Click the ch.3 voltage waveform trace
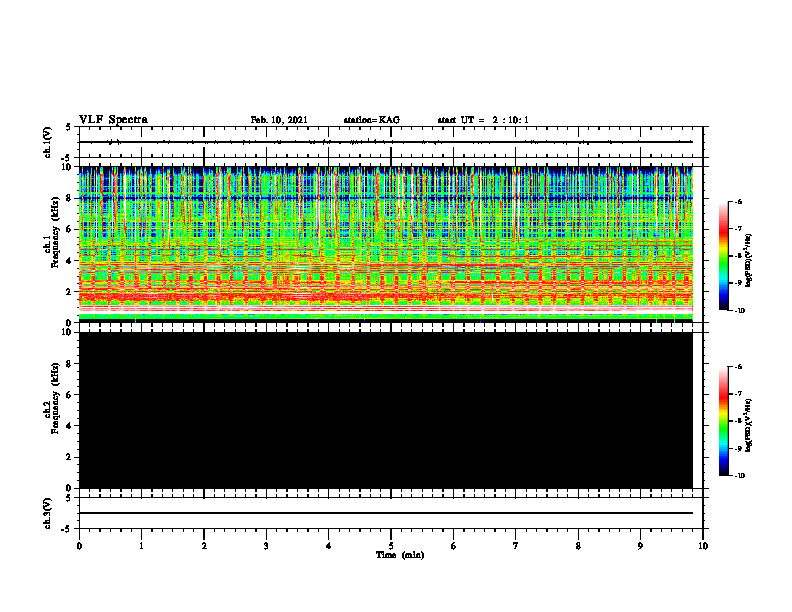The width and height of the screenshot is (792, 612). pyautogui.click(x=386, y=513)
